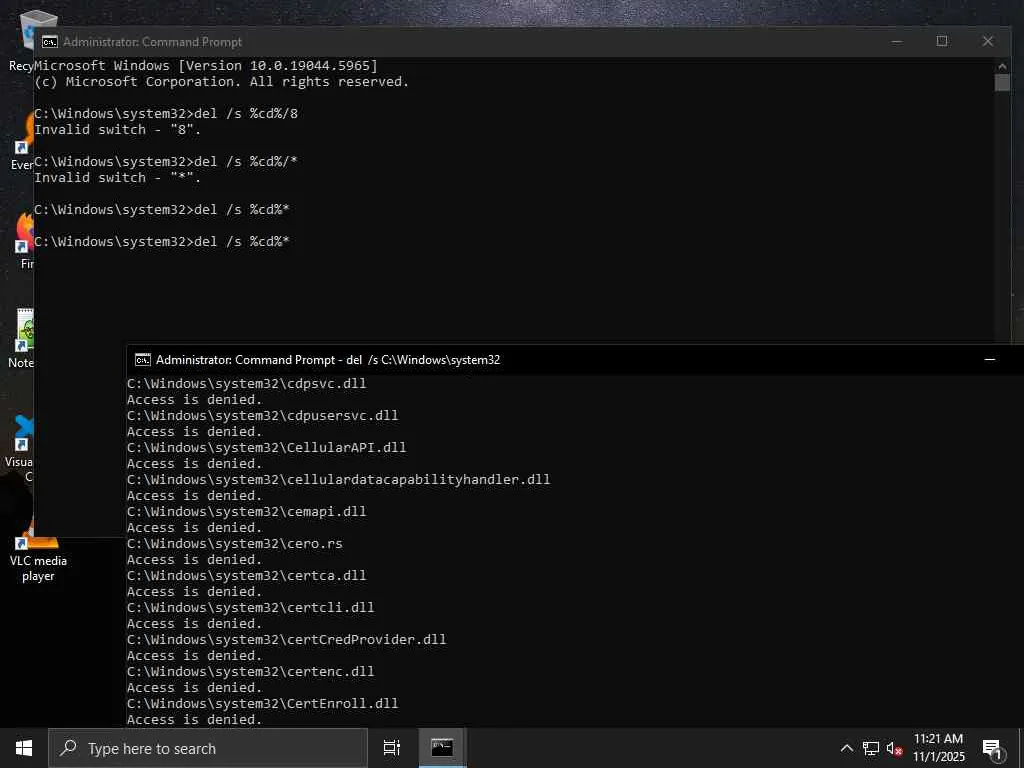Click the path line ending cdpusersvc.dll
This screenshot has height=768, width=1024.
(263, 415)
